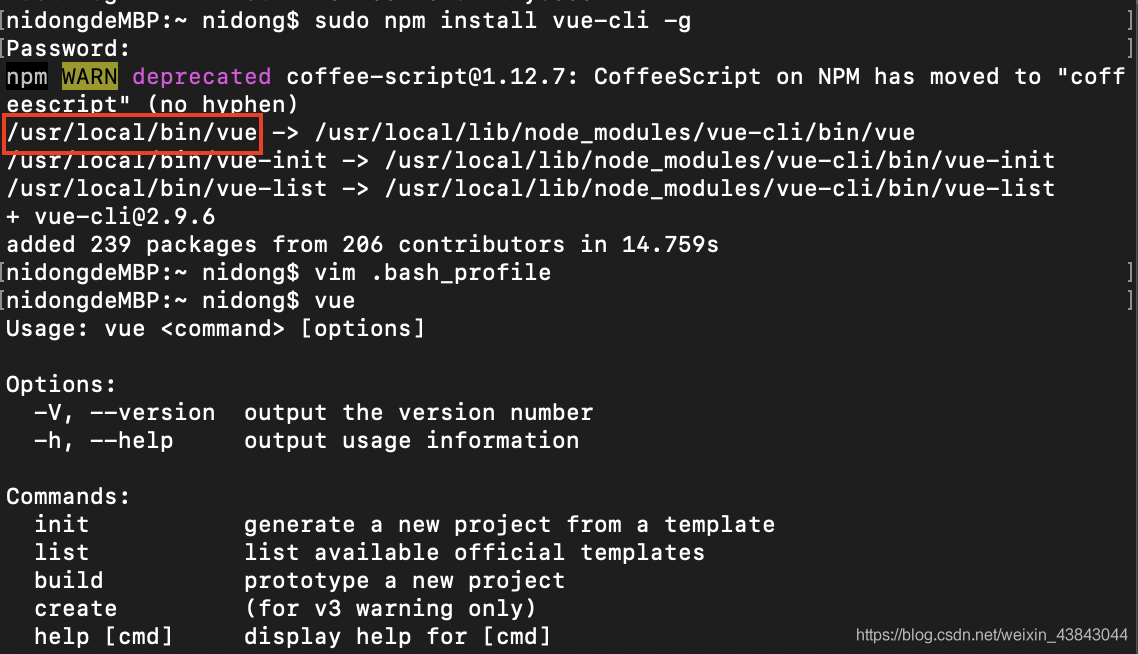Click the -h, --help option

[104, 441]
